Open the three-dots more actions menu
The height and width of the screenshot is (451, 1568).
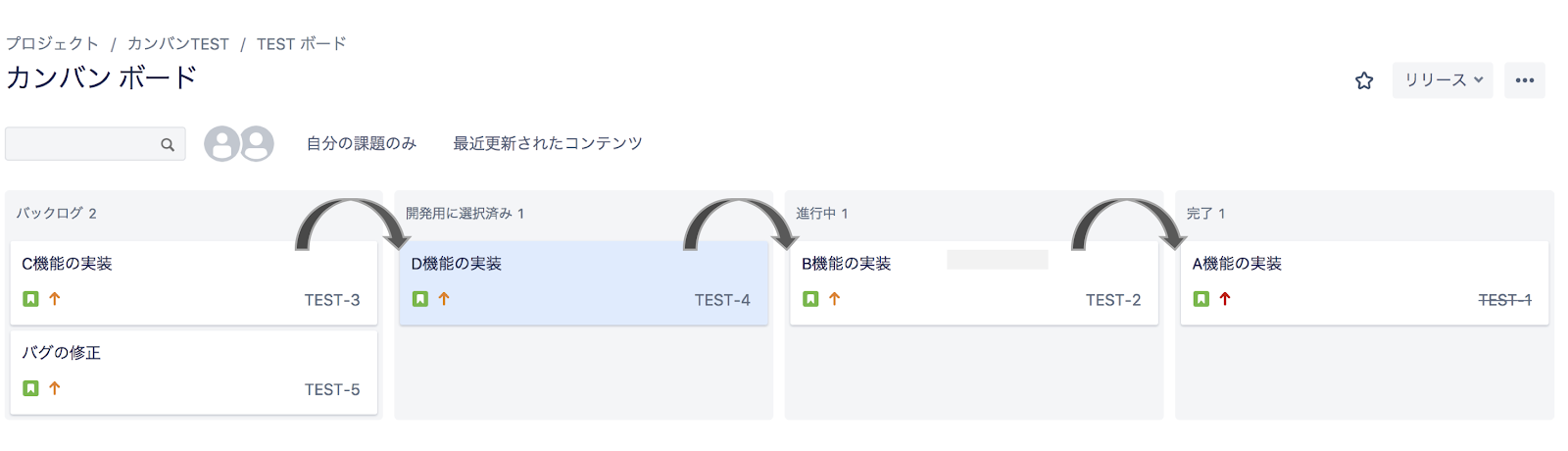pos(1525,80)
